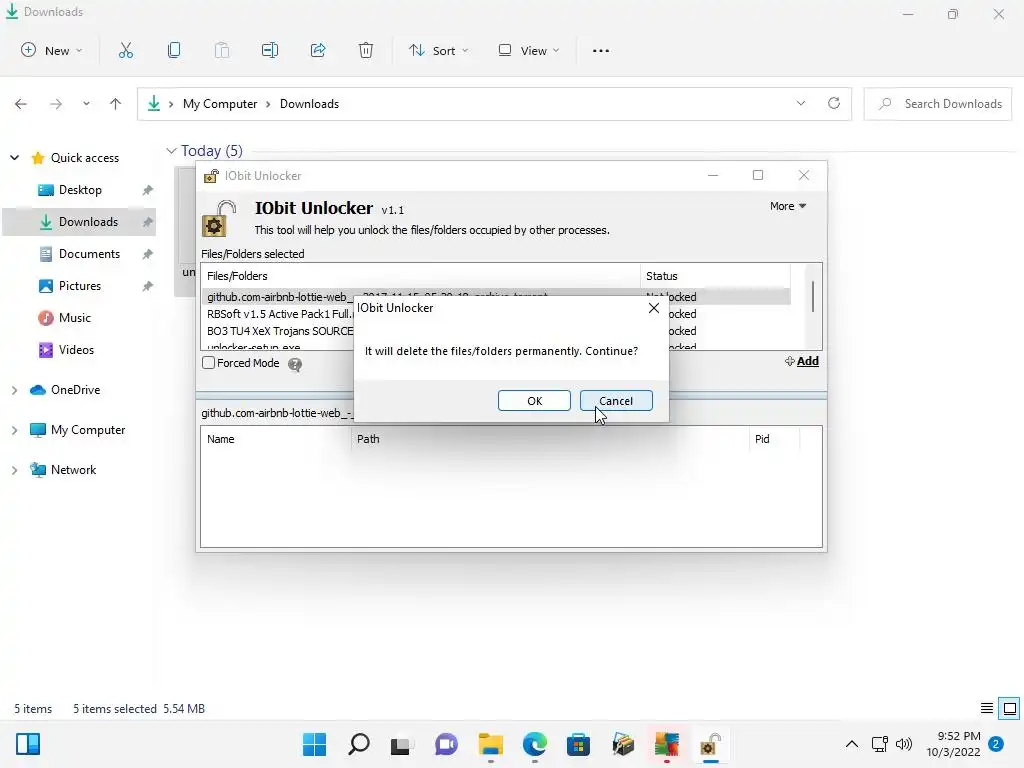The height and width of the screenshot is (768, 1024).
Task: Open Microsoft Store from the taskbar
Action: (579, 744)
